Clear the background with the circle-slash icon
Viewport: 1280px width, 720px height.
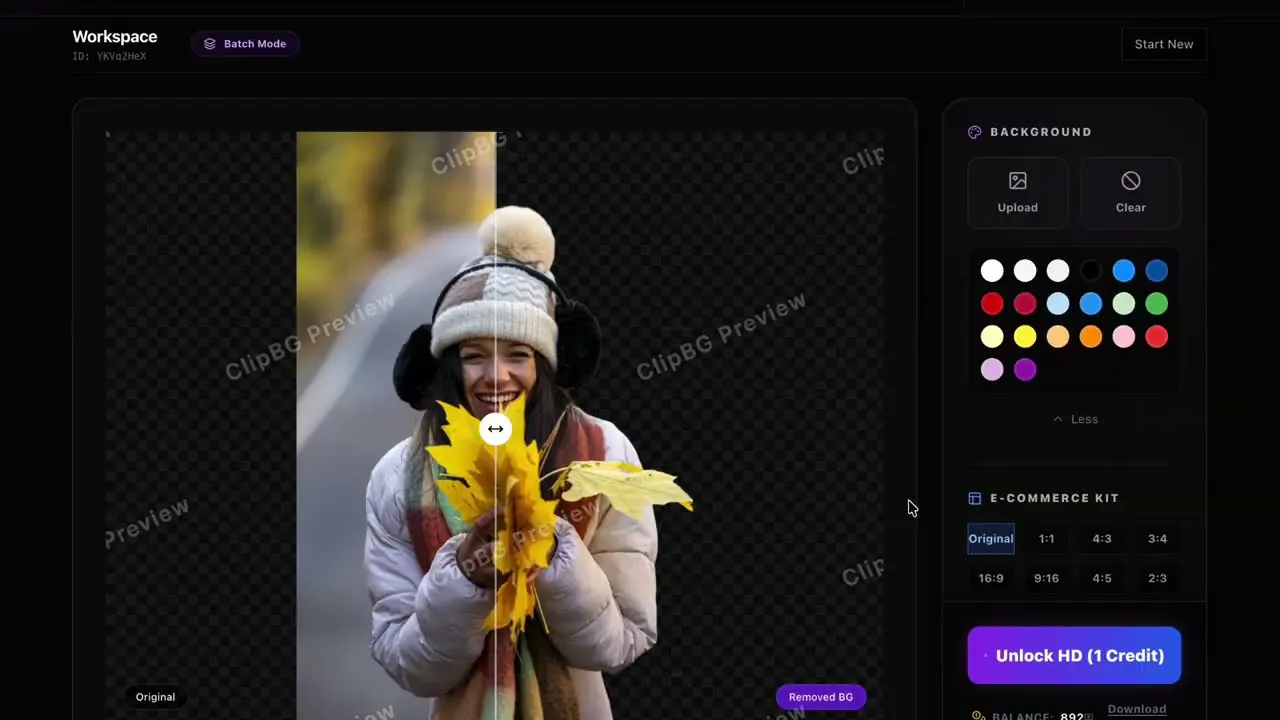pos(1130,193)
